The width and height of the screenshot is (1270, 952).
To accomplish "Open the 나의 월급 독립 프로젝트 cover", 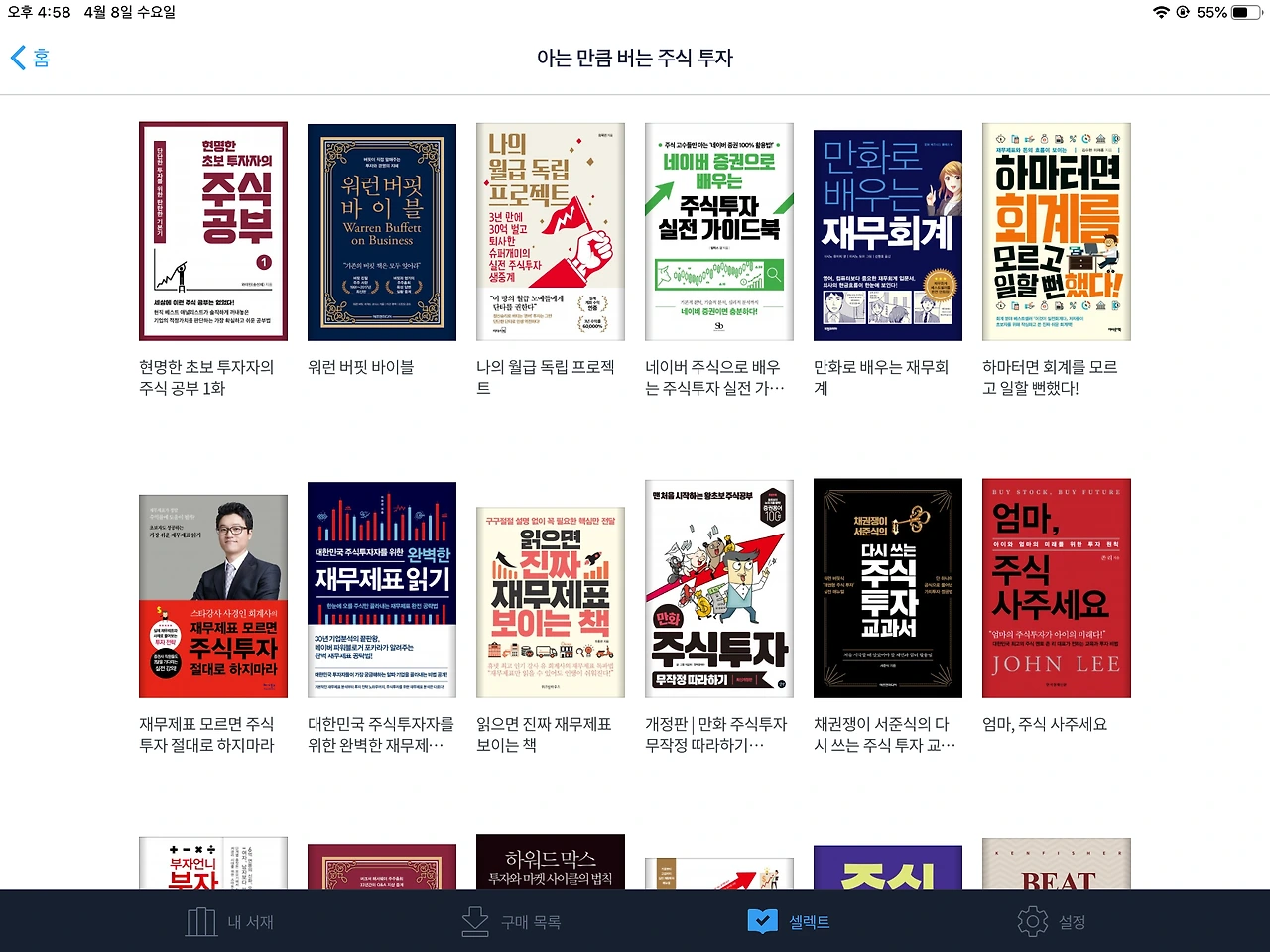I will point(551,232).
